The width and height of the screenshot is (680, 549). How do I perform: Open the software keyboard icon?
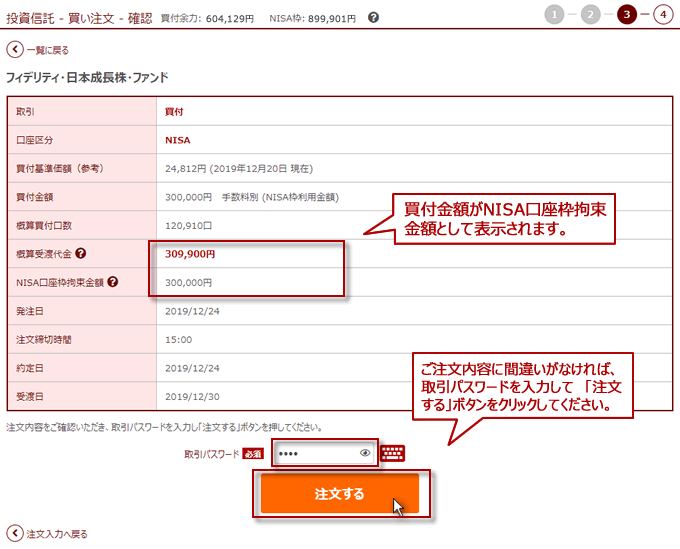click(392, 453)
